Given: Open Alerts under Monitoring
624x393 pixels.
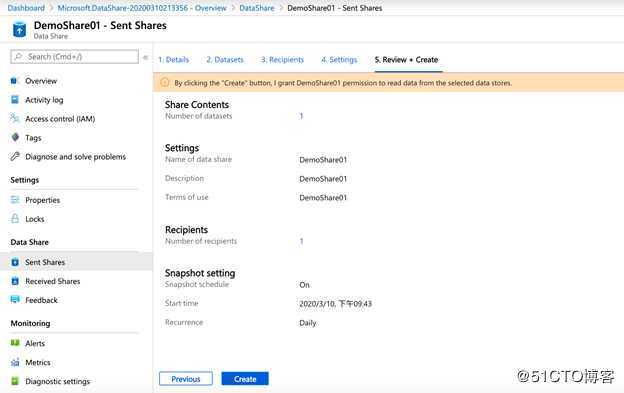Looking at the screenshot, I should coord(35,343).
